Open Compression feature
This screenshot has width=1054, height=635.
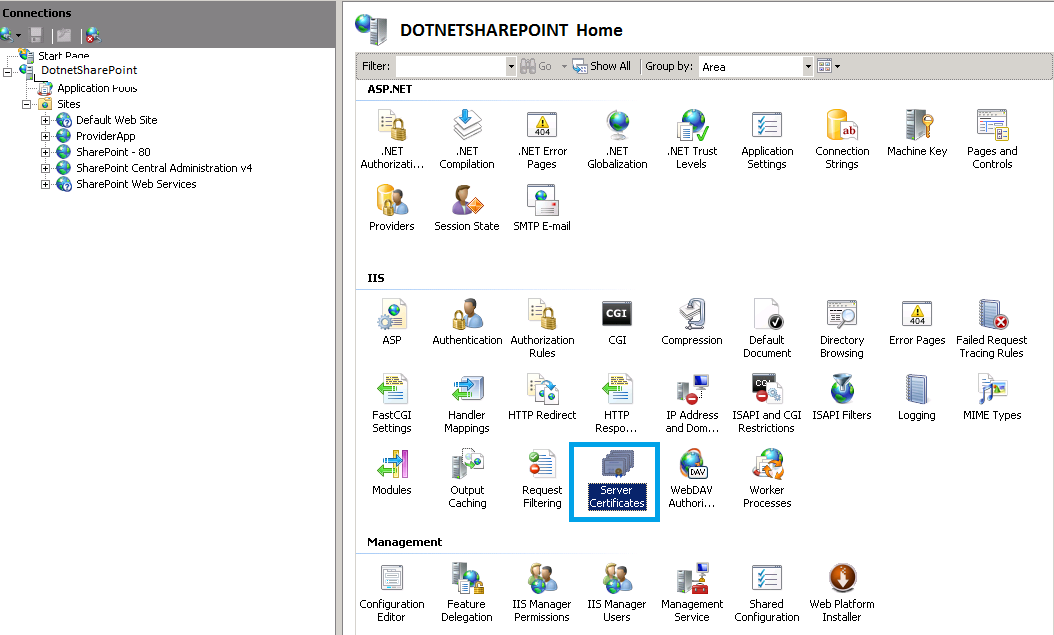tap(692, 322)
